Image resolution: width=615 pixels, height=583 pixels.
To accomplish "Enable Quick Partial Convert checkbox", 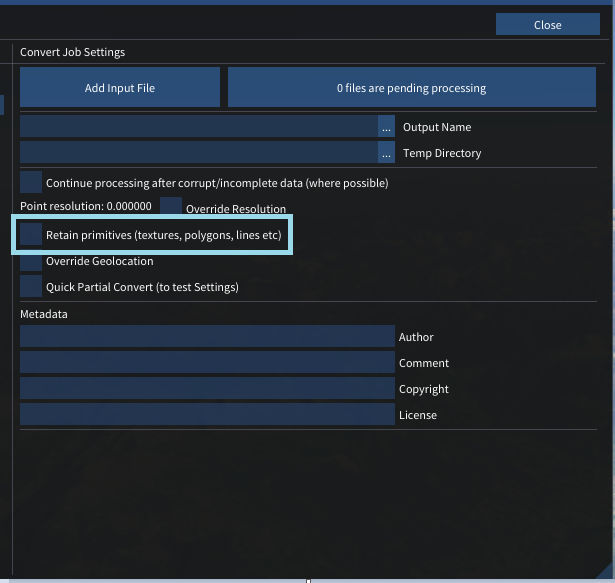I will click(x=31, y=286).
